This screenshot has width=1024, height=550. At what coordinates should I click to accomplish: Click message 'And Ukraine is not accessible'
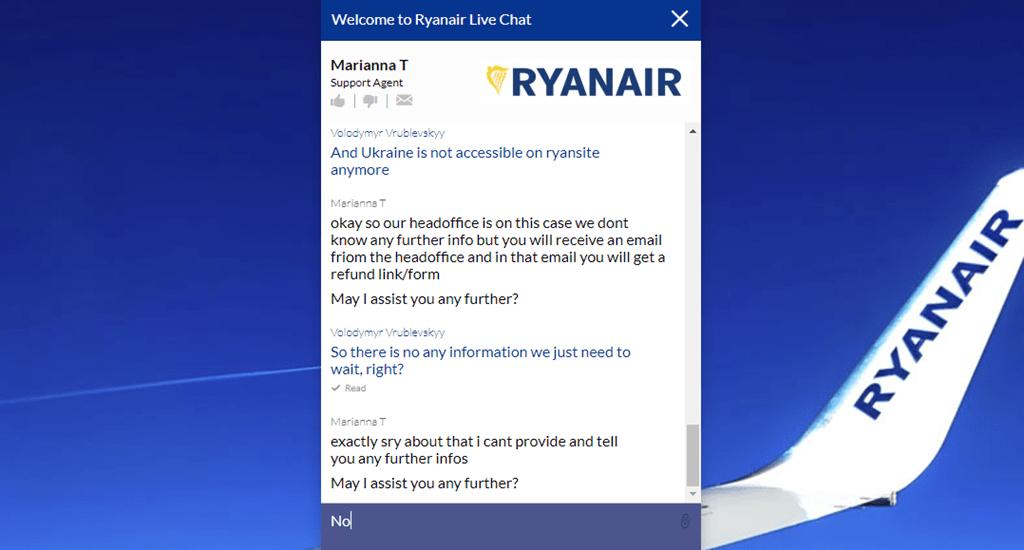click(x=465, y=161)
